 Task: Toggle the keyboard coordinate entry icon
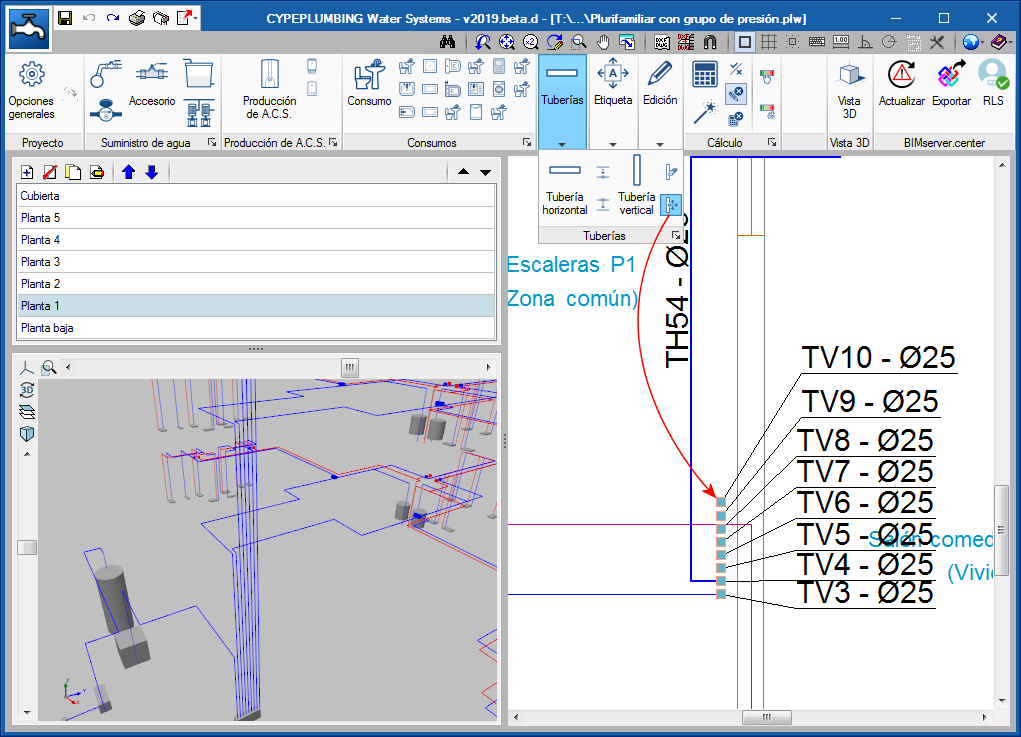coord(817,42)
